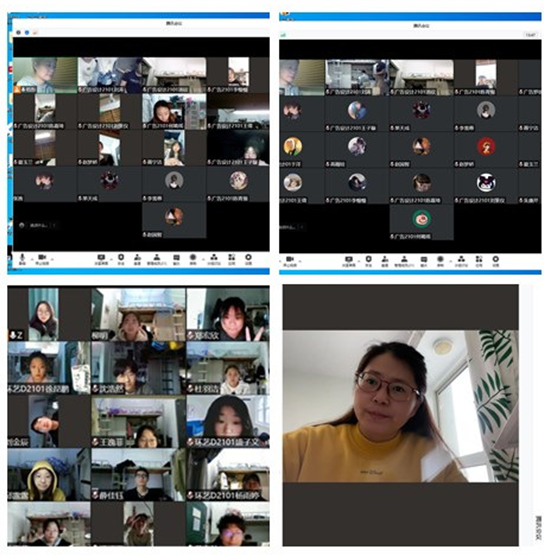This screenshot has width=544, height=555.
Task: Expand video options arrow in left window
Action: [x=52, y=259]
